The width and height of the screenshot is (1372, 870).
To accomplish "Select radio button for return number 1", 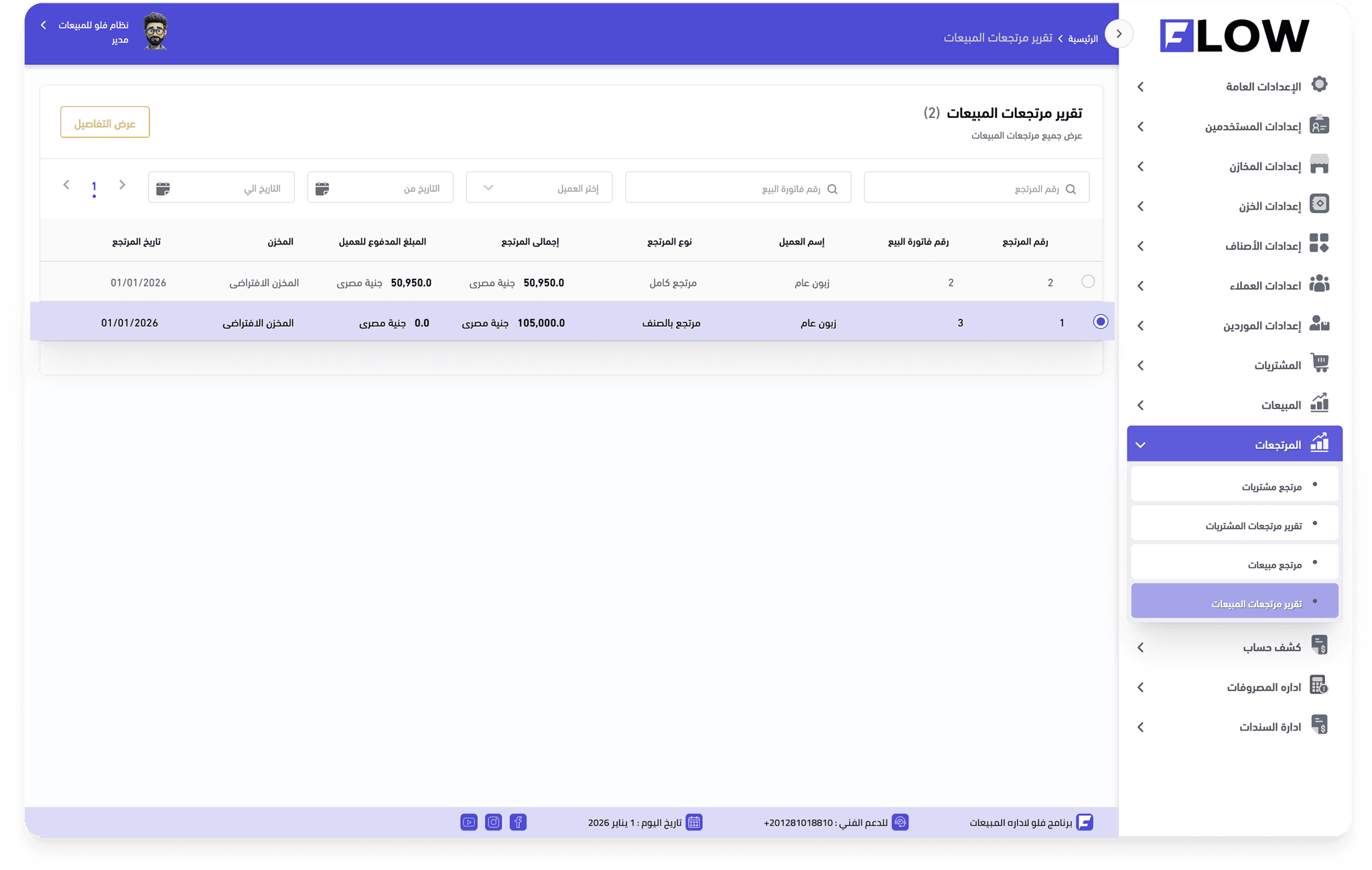I will pyautogui.click(x=1100, y=322).
